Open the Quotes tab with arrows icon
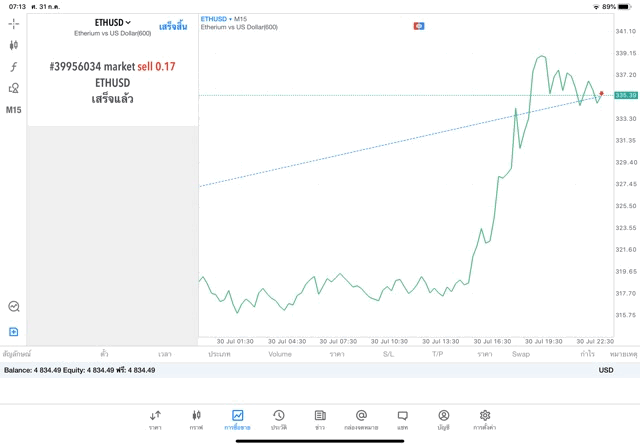 pyautogui.click(x=155, y=419)
